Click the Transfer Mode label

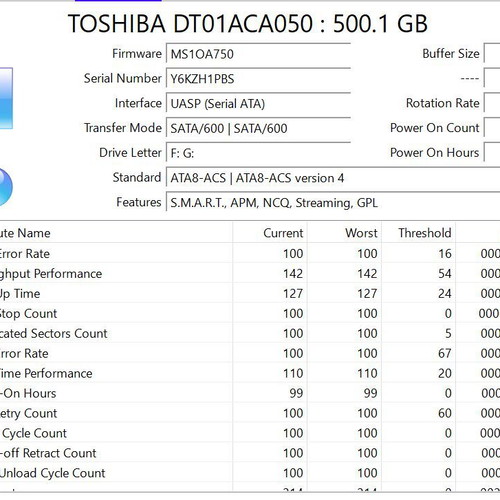click(x=123, y=128)
